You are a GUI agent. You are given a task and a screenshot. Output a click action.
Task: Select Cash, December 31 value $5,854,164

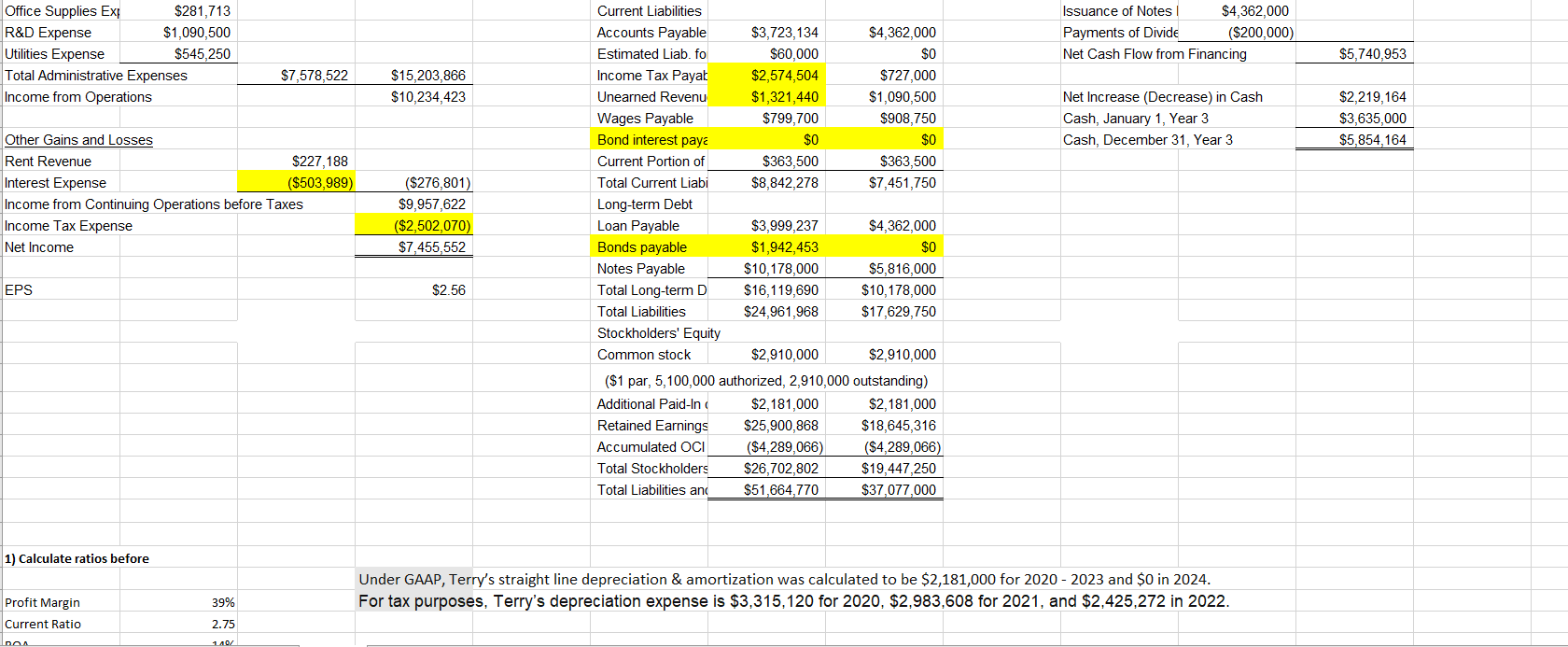(x=1373, y=140)
